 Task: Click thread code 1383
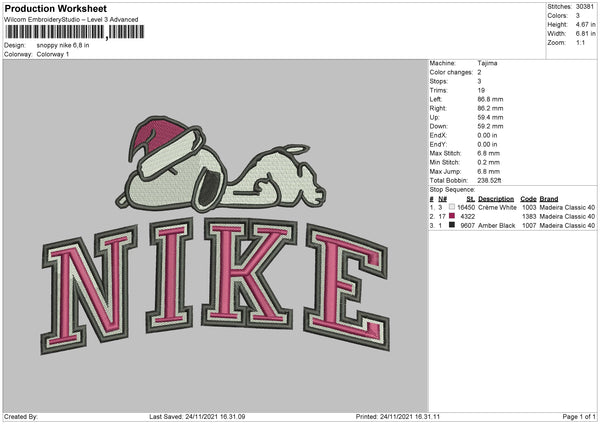529,217
